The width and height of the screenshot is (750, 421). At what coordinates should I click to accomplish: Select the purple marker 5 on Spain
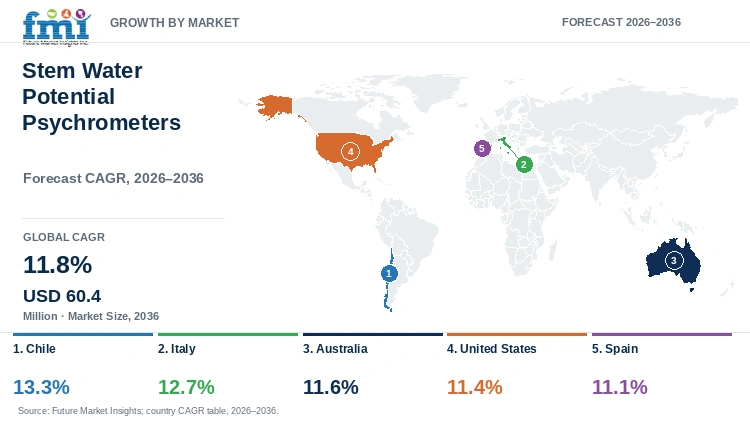click(x=482, y=148)
